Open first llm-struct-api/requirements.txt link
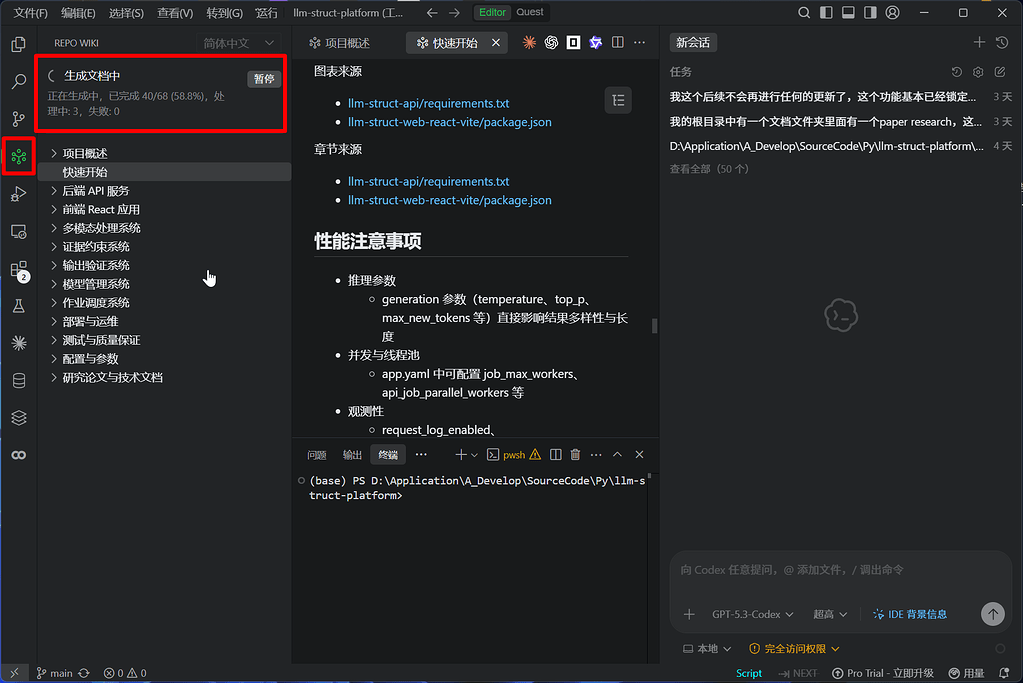The image size is (1023, 683). point(429,103)
